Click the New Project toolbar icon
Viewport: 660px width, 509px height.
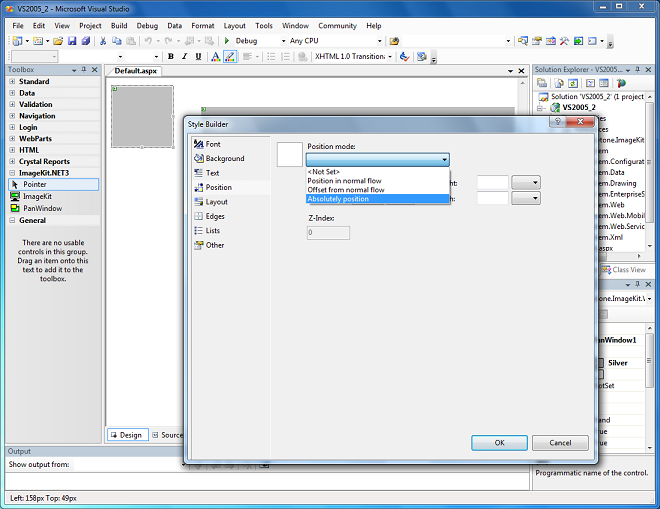point(17,41)
